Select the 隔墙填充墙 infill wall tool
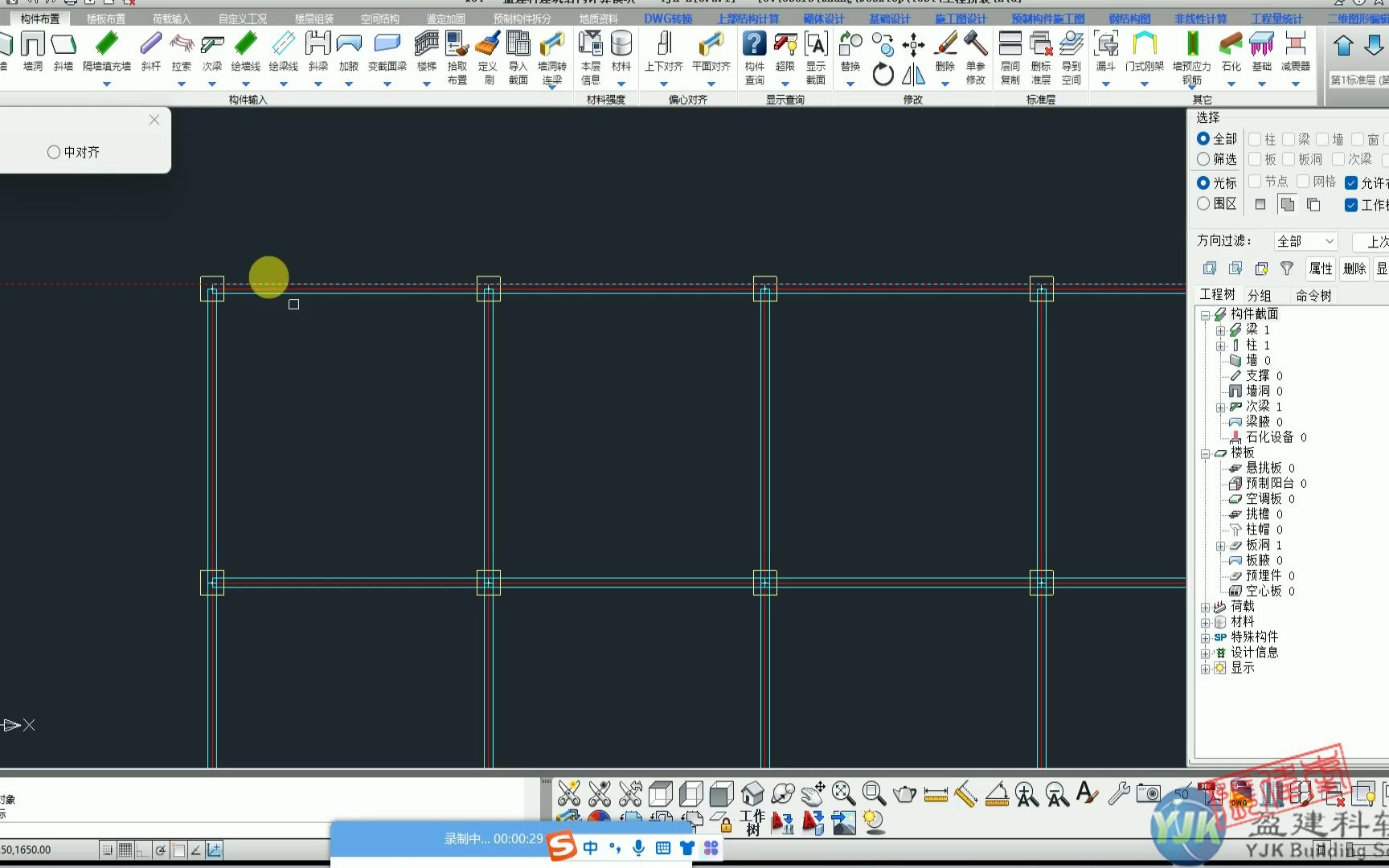 tap(107, 51)
